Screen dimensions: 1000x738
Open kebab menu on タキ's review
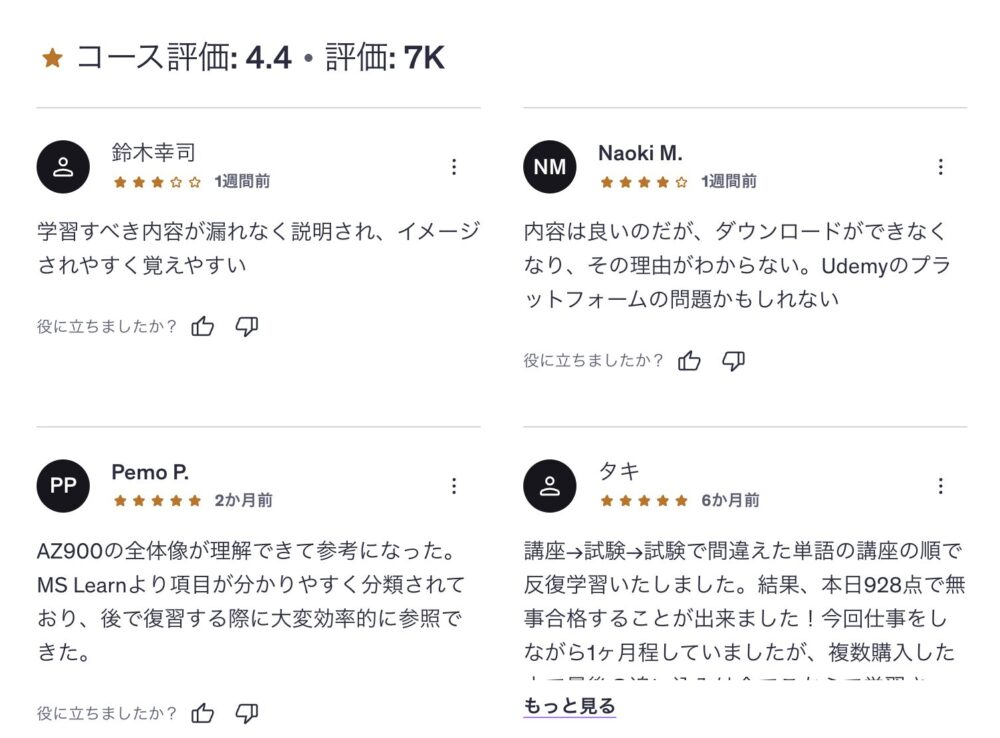(940, 486)
